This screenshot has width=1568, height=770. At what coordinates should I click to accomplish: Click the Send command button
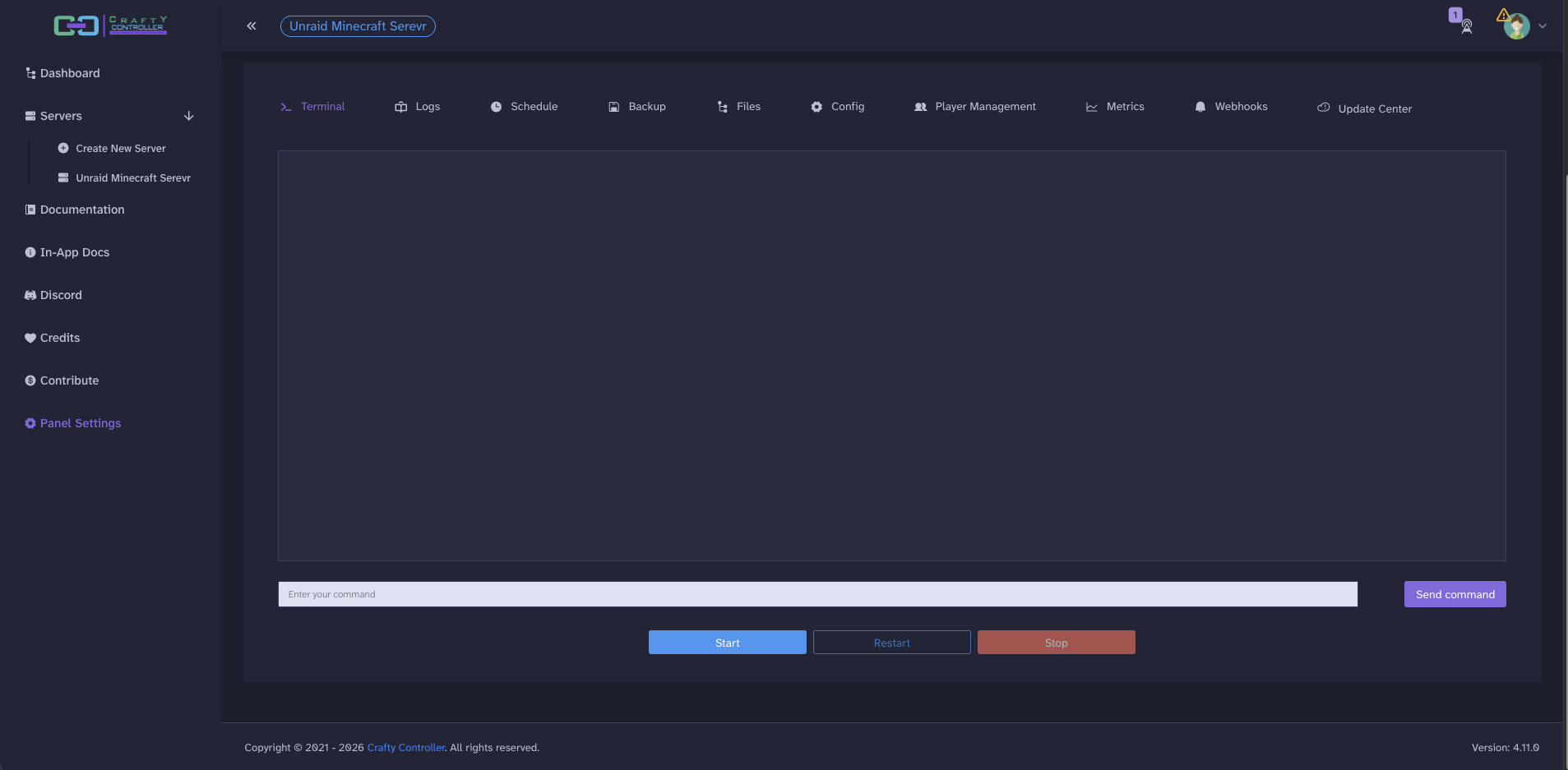tap(1455, 594)
